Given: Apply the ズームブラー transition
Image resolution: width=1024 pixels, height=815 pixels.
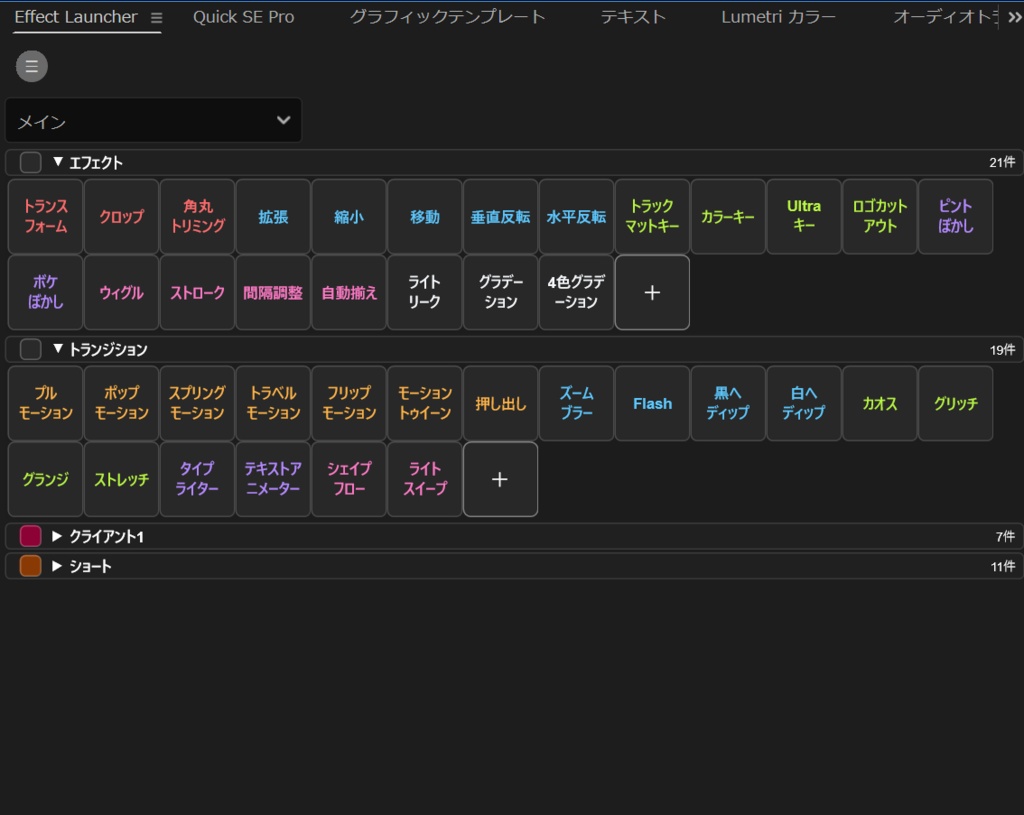Looking at the screenshot, I should pos(576,403).
